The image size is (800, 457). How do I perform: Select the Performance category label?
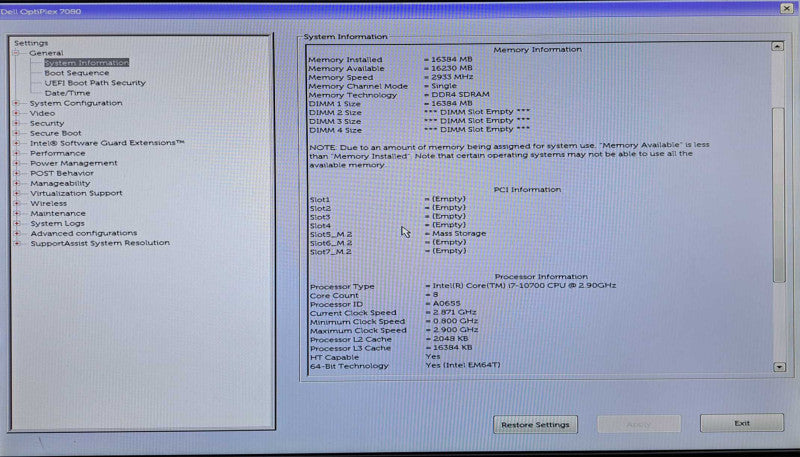pos(58,153)
